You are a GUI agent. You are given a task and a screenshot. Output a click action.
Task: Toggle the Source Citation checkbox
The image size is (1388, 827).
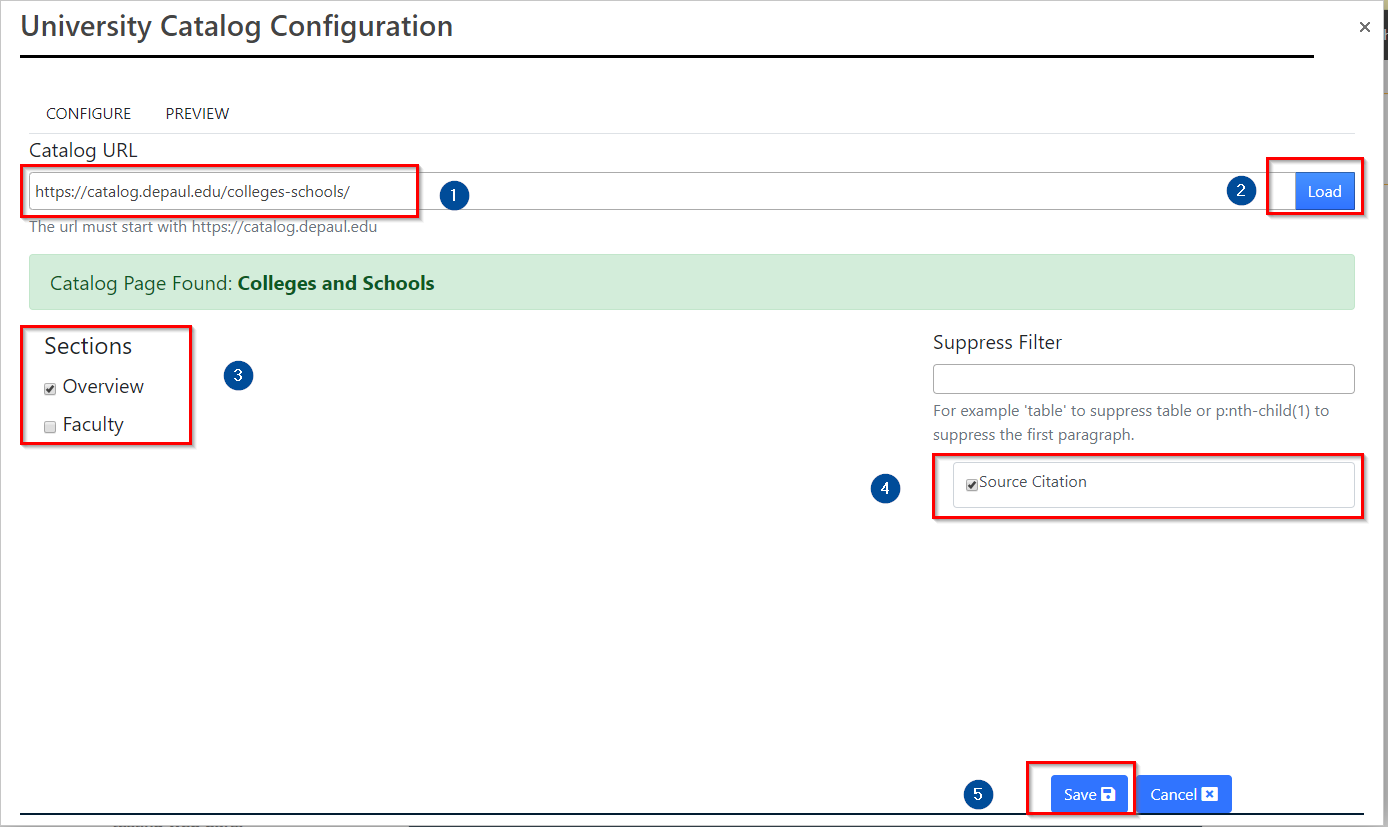[x=972, y=485]
